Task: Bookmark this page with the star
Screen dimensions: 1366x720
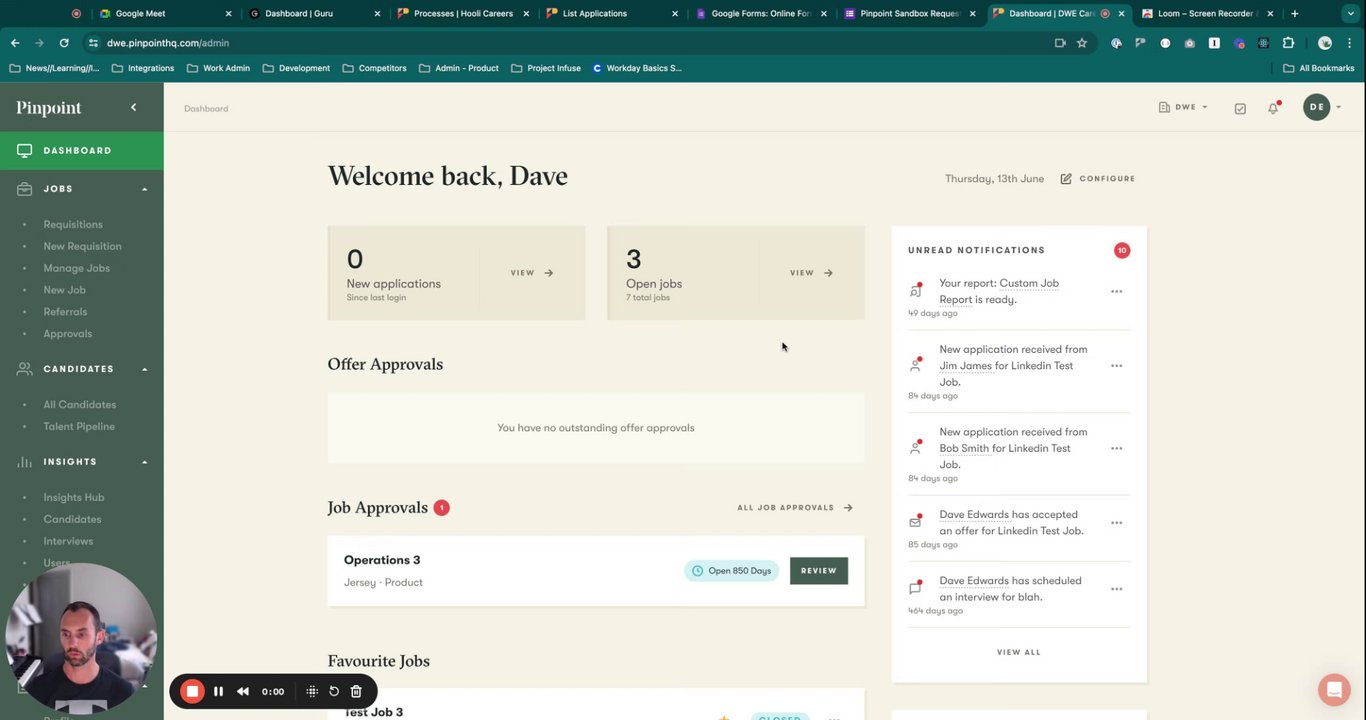Action: click(x=1082, y=43)
